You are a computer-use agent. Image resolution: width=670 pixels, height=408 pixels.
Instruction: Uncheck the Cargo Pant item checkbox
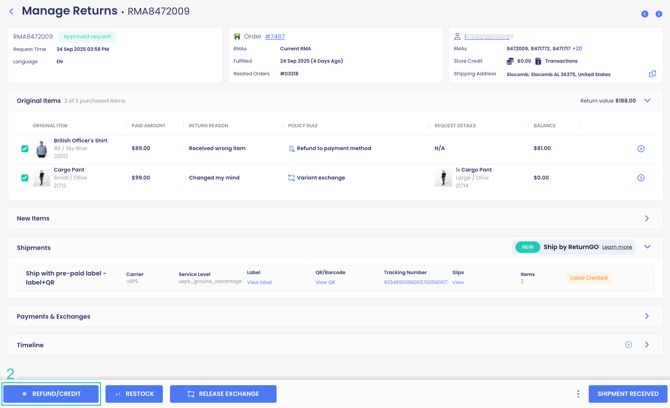(x=25, y=178)
